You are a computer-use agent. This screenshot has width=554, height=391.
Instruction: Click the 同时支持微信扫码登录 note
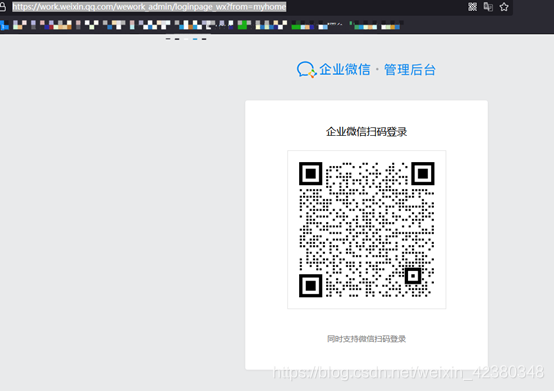coord(366,339)
